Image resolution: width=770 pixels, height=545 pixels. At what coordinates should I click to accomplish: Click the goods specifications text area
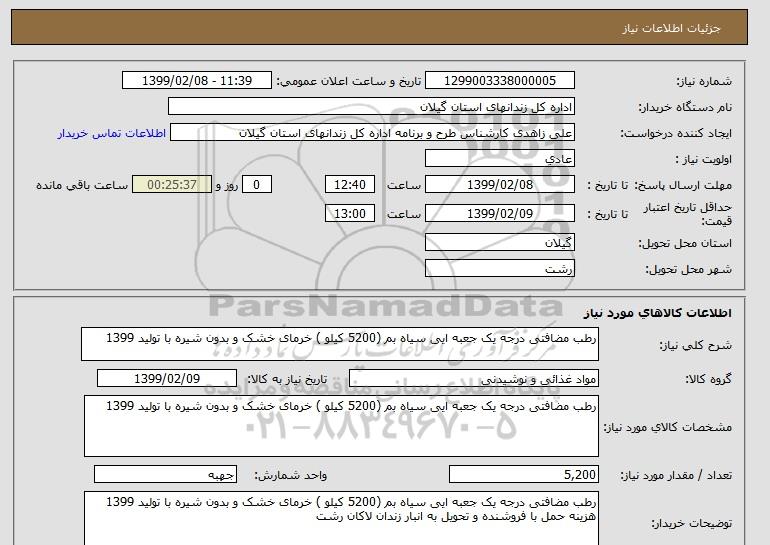341,426
